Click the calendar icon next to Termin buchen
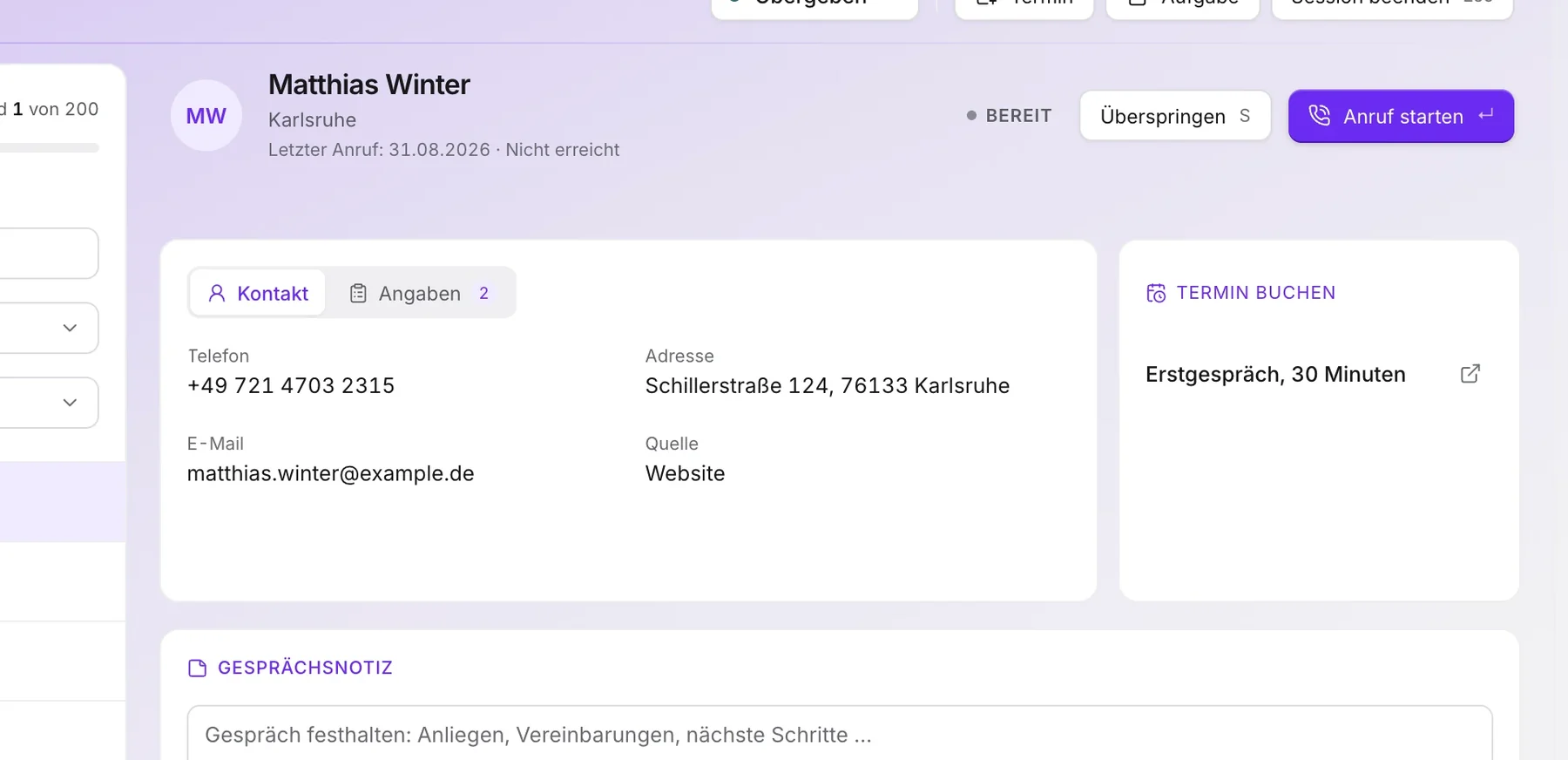This screenshot has width=1568, height=760. click(1156, 294)
